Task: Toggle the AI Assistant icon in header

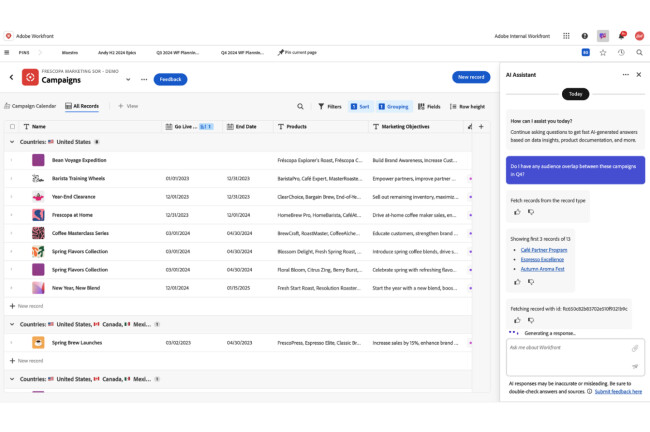Action: click(x=603, y=36)
